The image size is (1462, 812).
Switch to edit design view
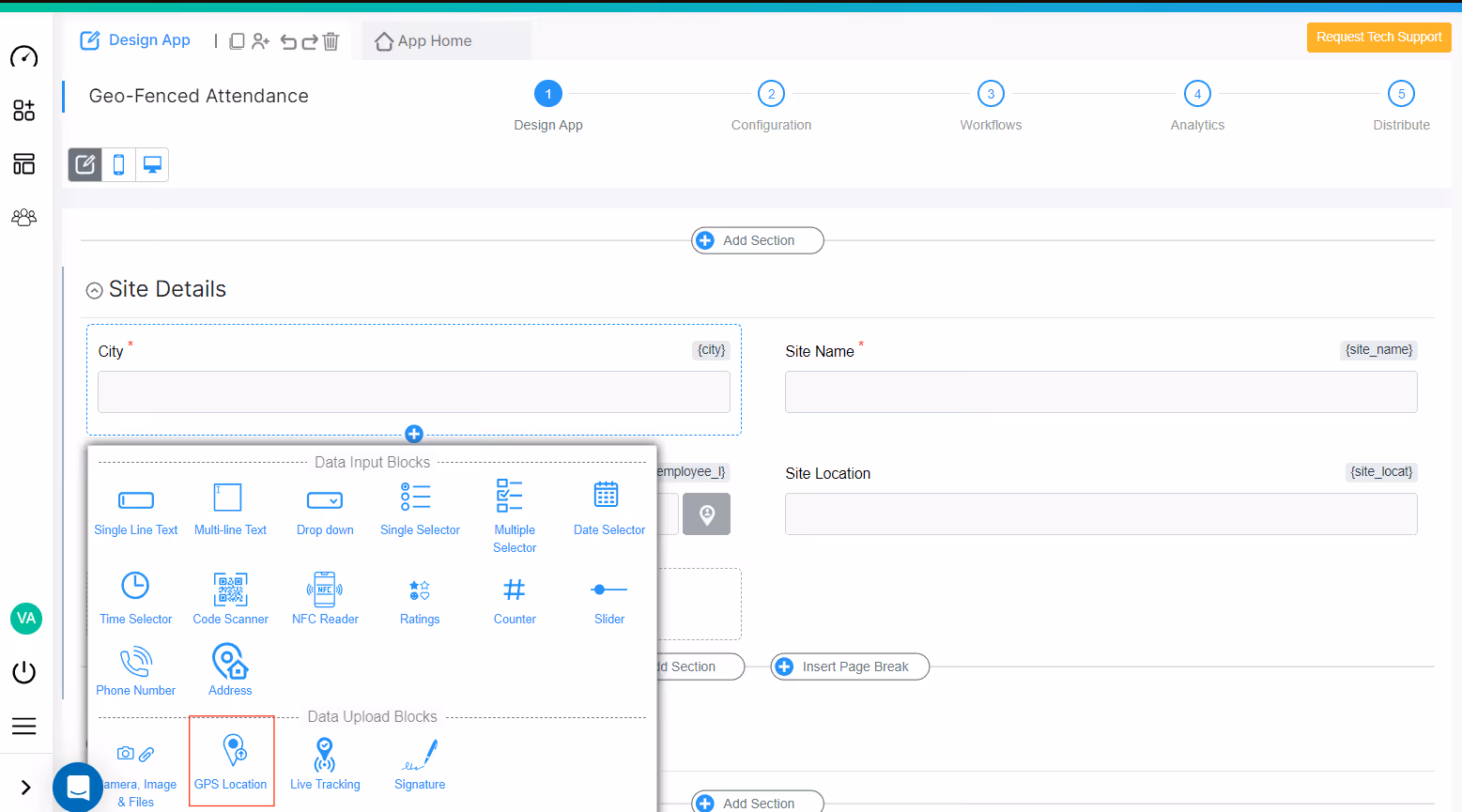coord(85,165)
